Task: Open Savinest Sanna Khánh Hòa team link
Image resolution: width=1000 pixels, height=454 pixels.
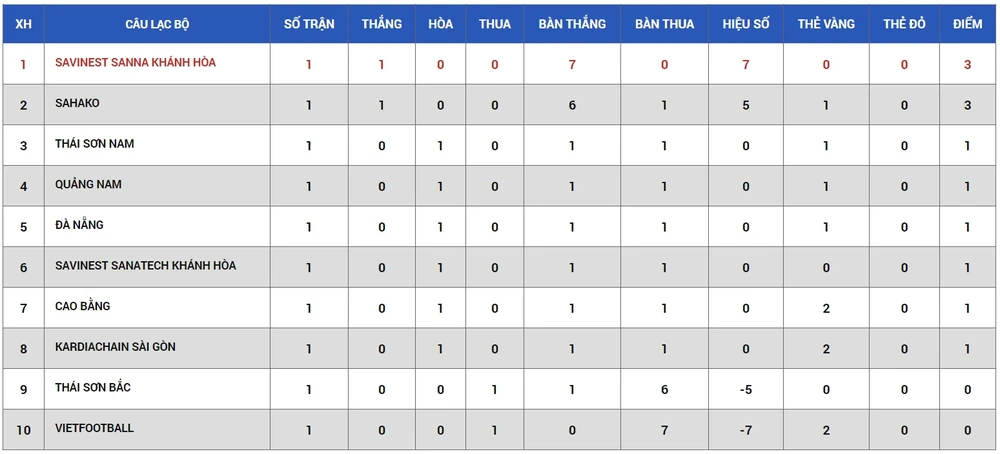Action: click(x=135, y=62)
